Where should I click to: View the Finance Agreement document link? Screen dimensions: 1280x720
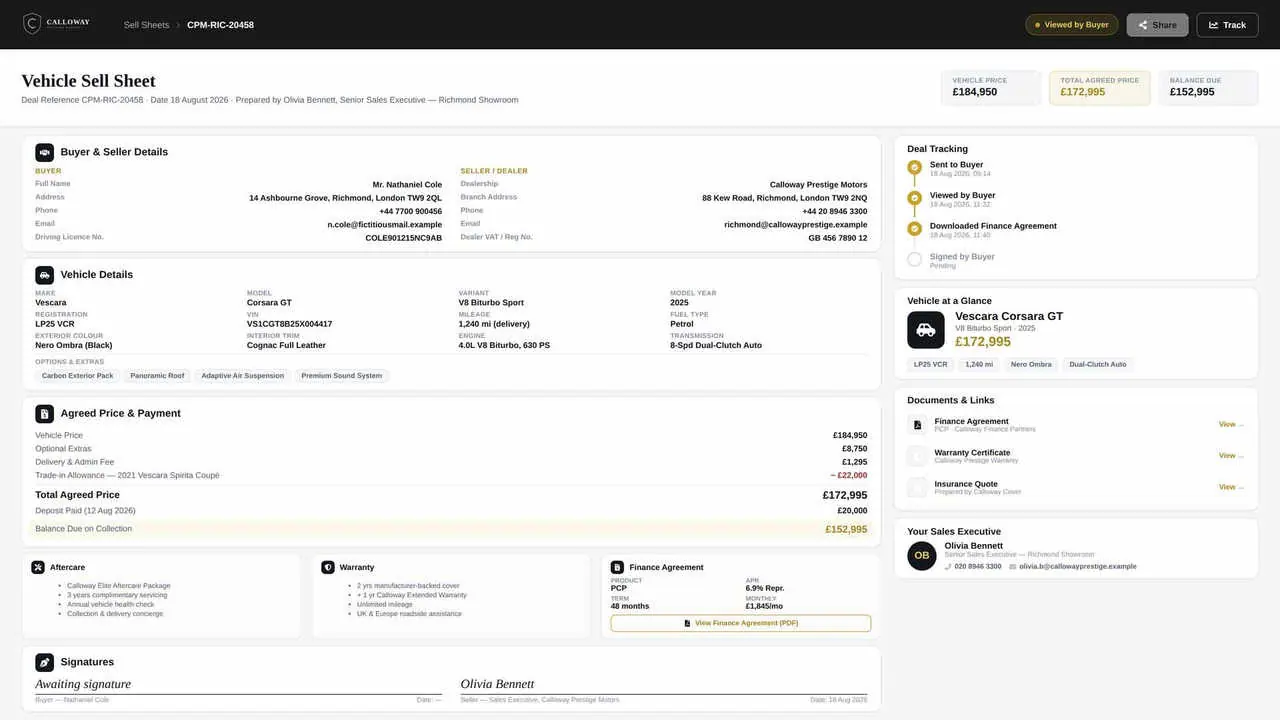click(x=1231, y=425)
